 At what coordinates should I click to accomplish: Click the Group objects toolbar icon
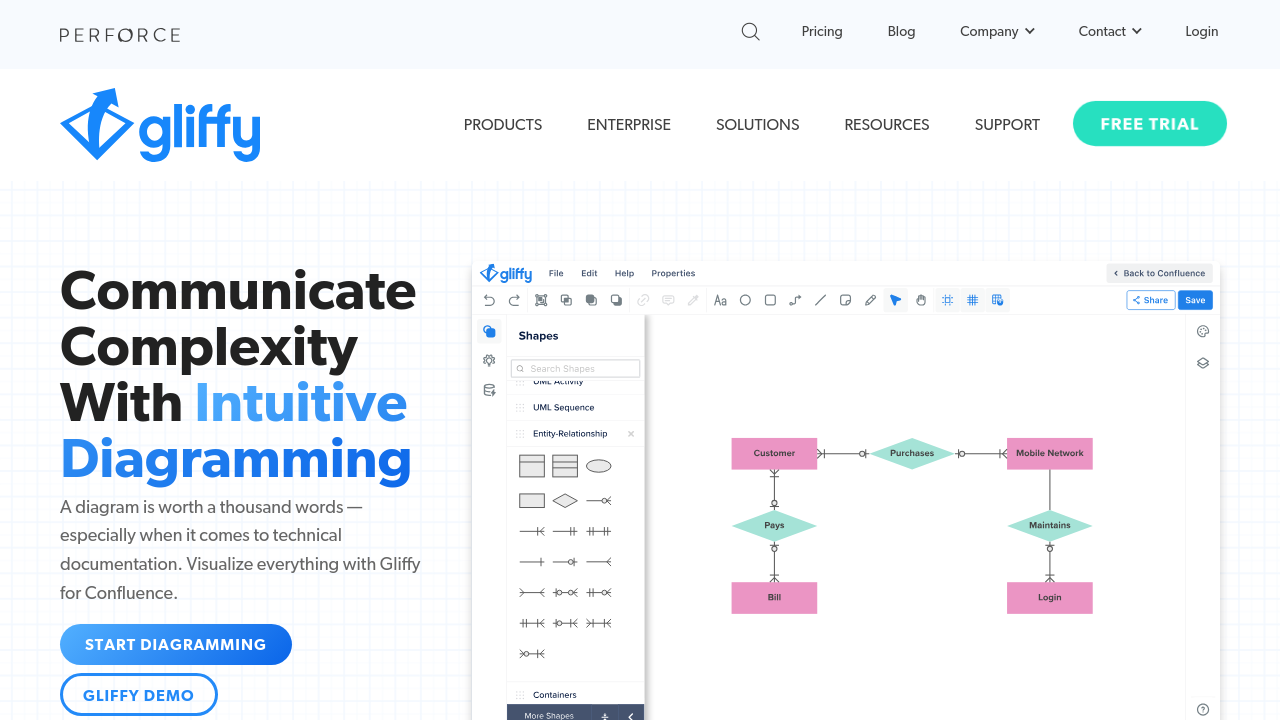click(x=541, y=300)
